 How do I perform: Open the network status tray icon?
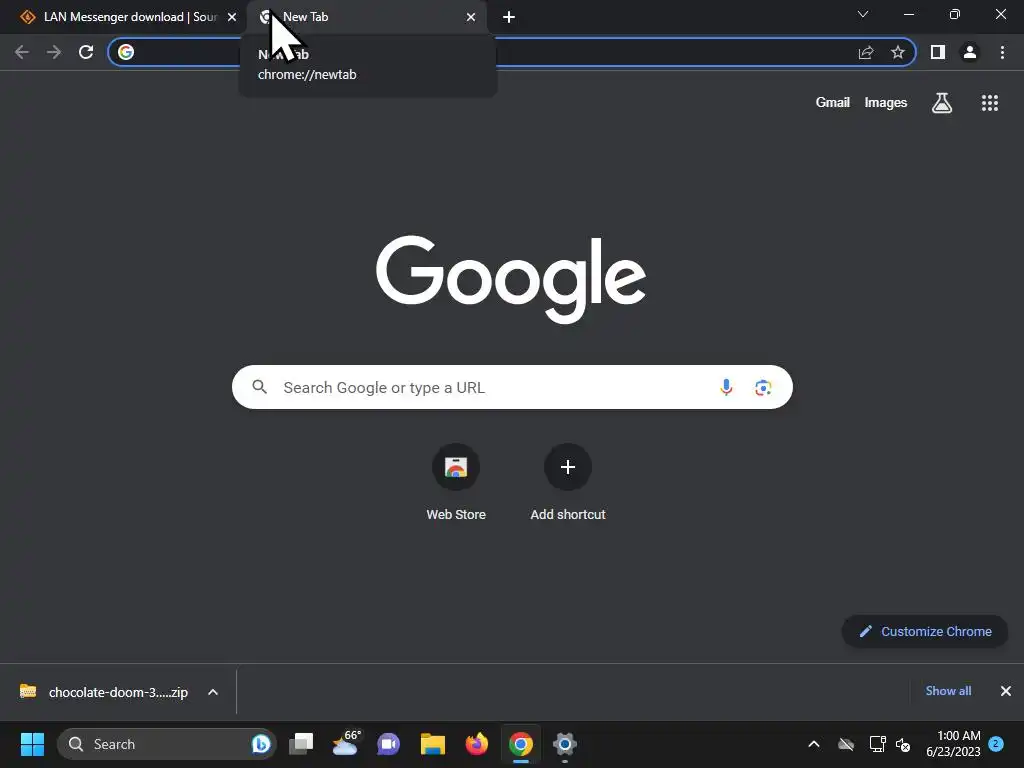(x=877, y=744)
